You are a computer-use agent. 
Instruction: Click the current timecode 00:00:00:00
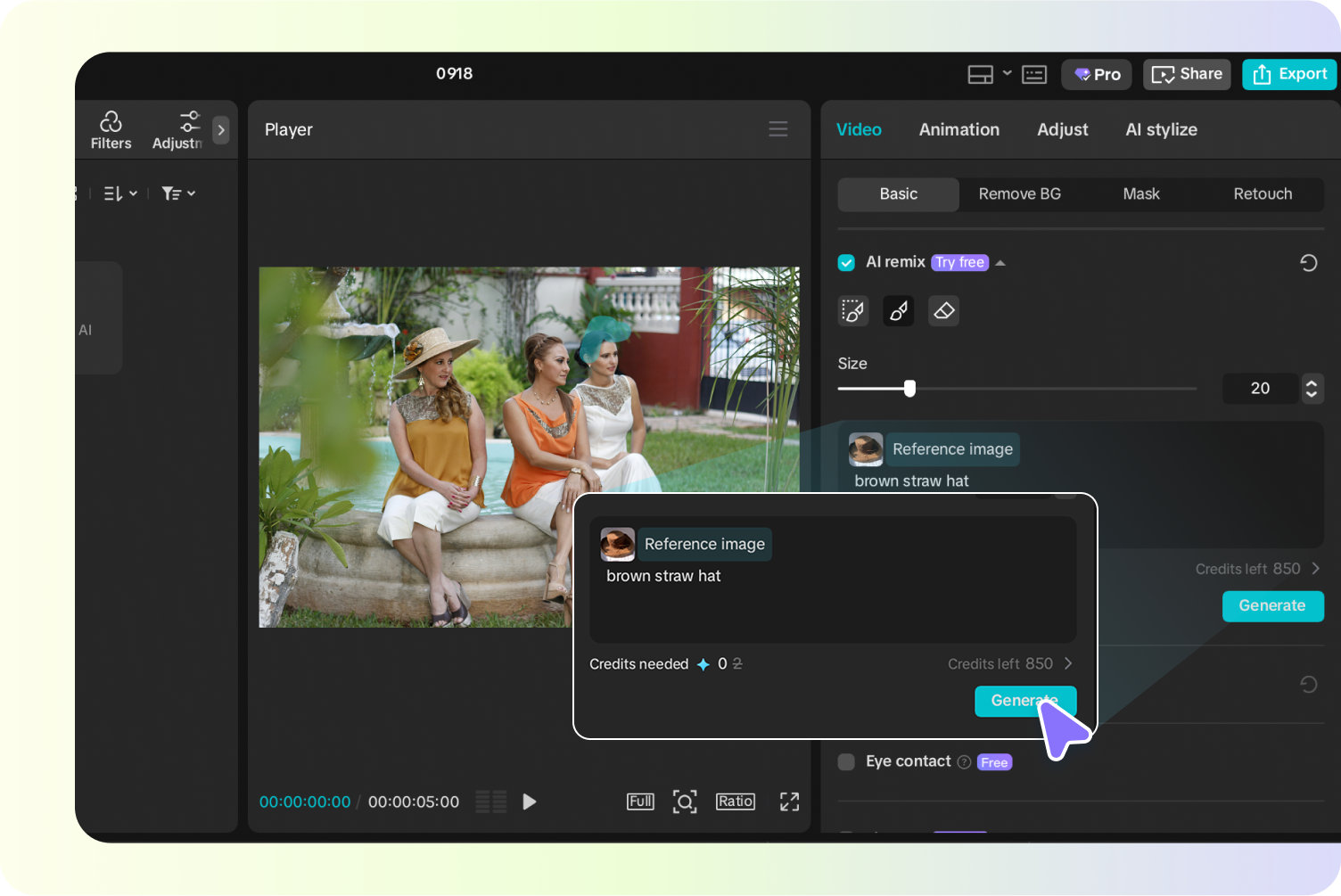click(305, 802)
